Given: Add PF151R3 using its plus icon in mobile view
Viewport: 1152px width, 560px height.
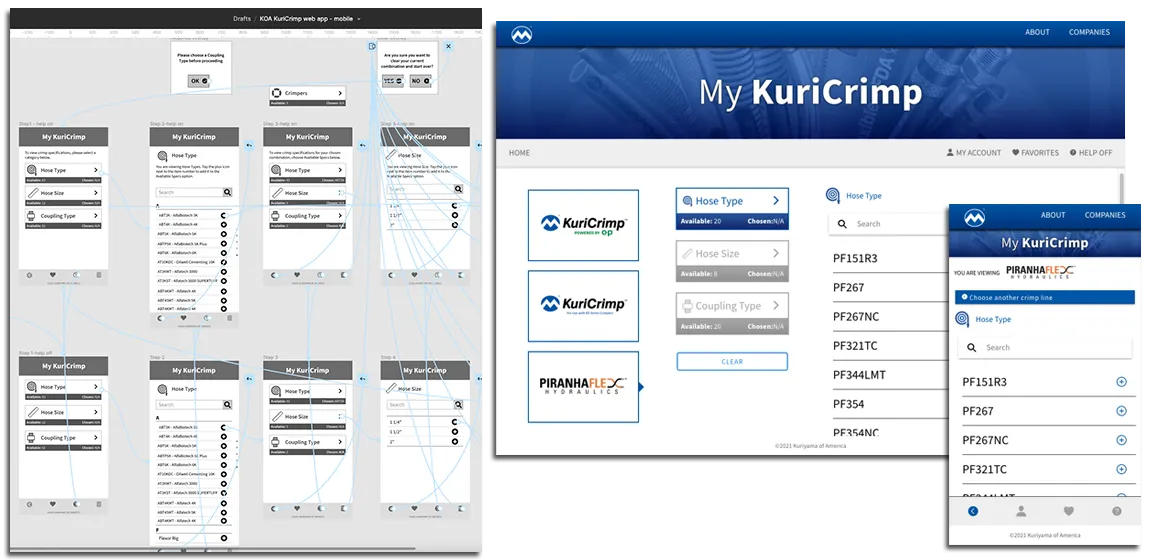Looking at the screenshot, I should (1121, 382).
